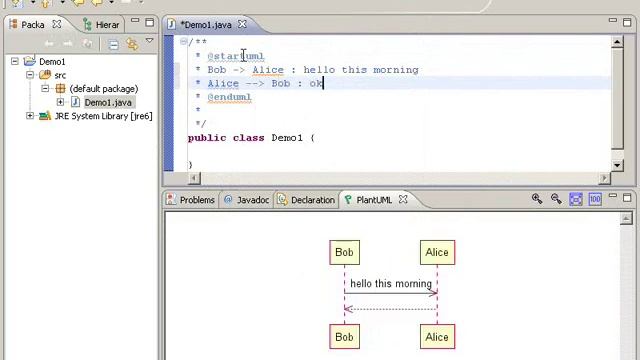640x360 pixels.
Task: Close the Package Explorer view tab
Action: (x=57, y=24)
